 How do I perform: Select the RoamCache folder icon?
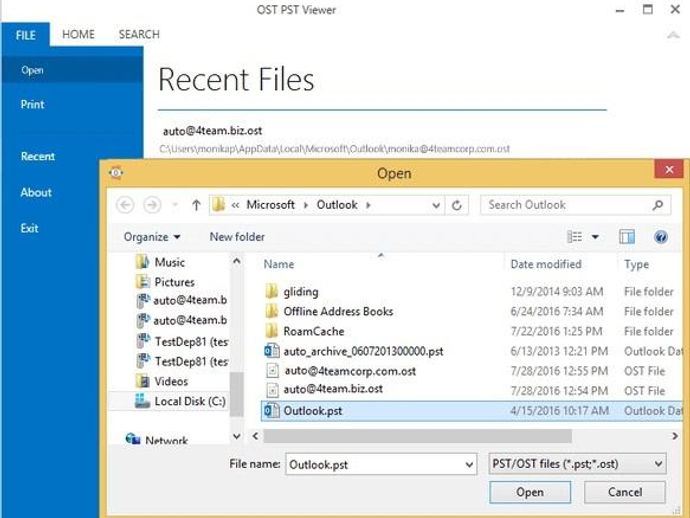tap(272, 331)
